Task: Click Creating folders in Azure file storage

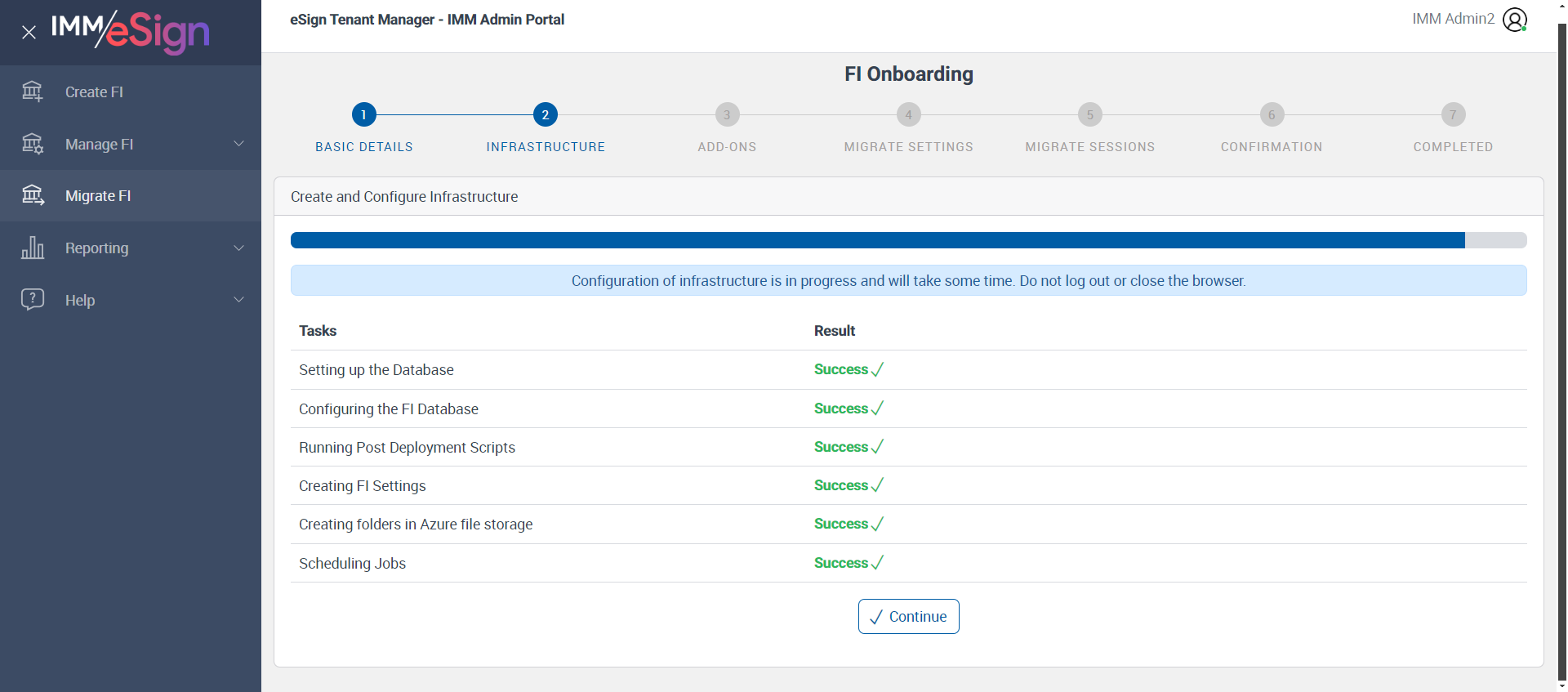Action: [416, 525]
